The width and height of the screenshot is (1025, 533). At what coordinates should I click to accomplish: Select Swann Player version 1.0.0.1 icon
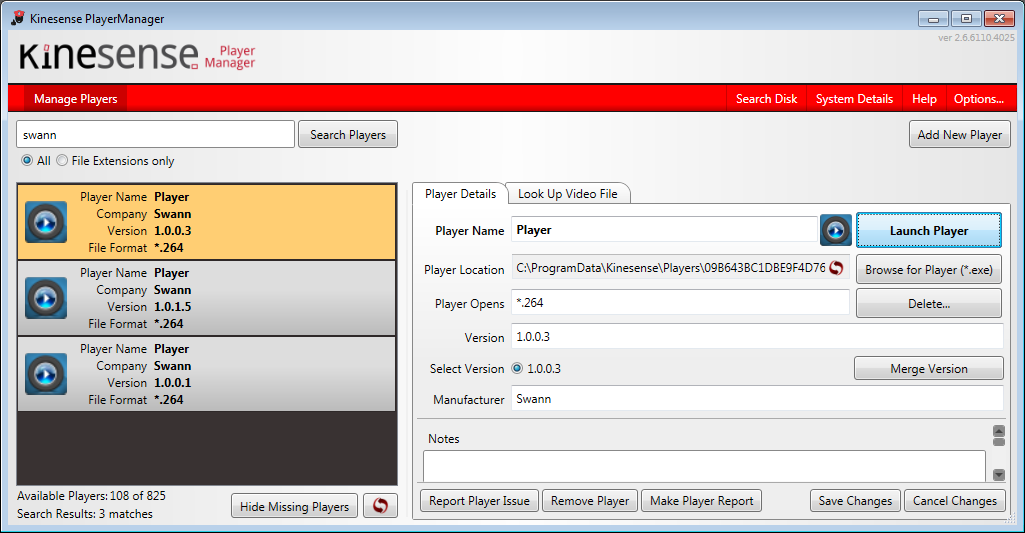(46, 374)
